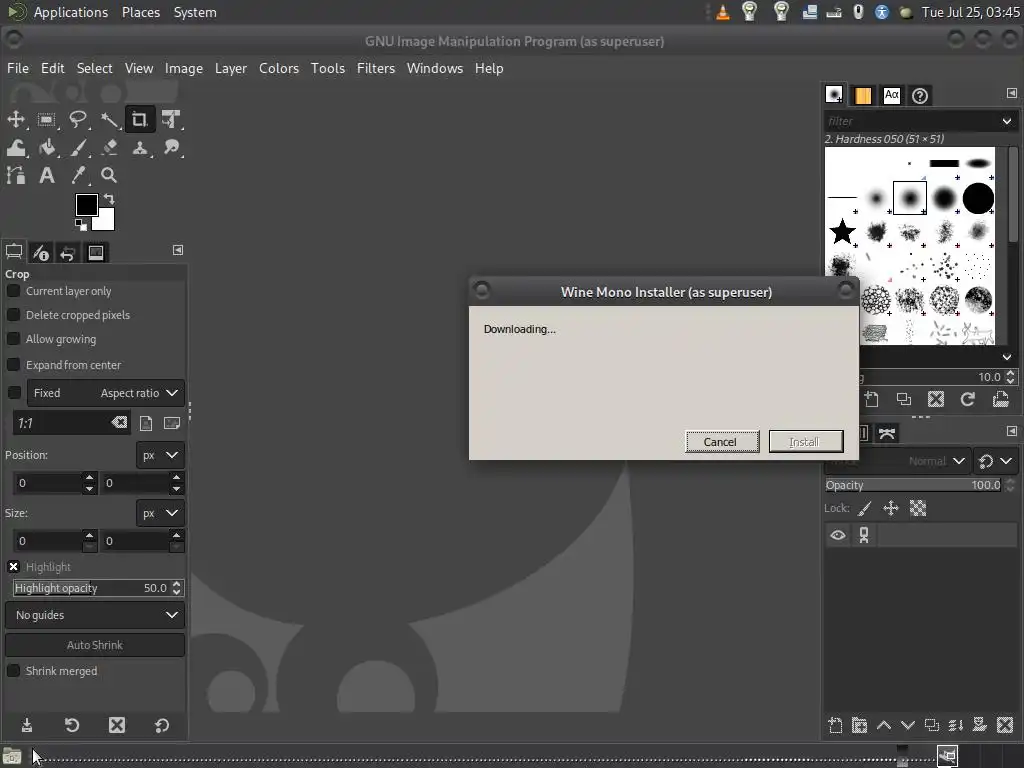
Task: Select the Color Picker tool
Action: pos(78,175)
